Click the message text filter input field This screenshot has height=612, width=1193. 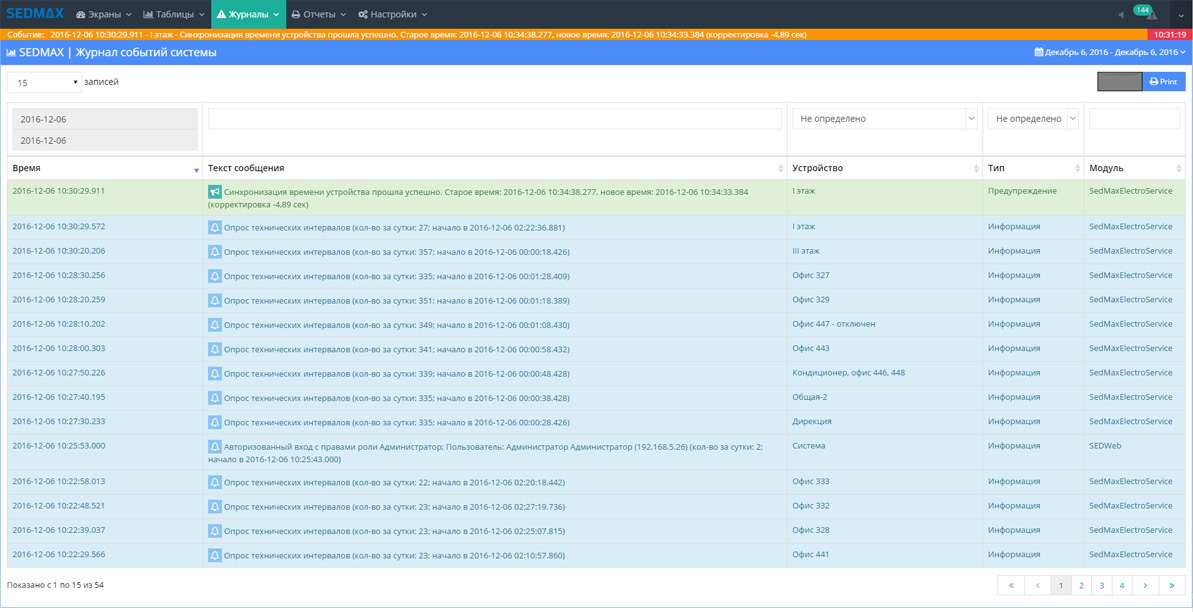pyautogui.click(x=494, y=119)
